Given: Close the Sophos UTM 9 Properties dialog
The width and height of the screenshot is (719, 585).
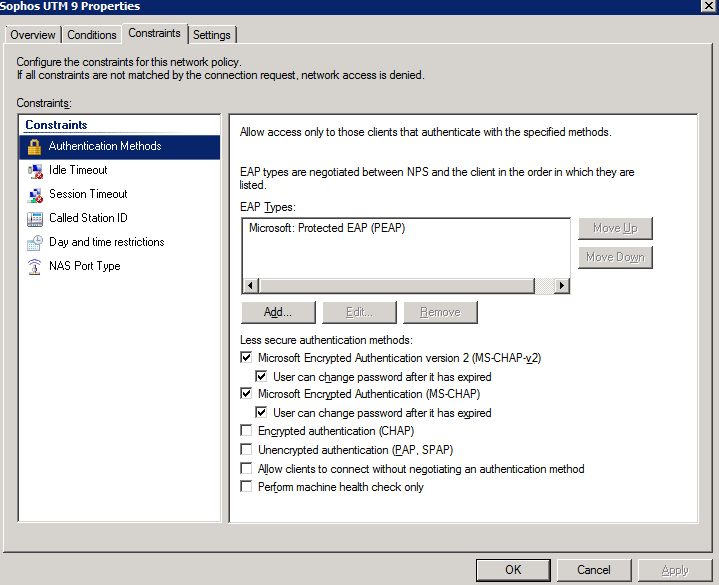Looking at the screenshot, I should (708, 6).
